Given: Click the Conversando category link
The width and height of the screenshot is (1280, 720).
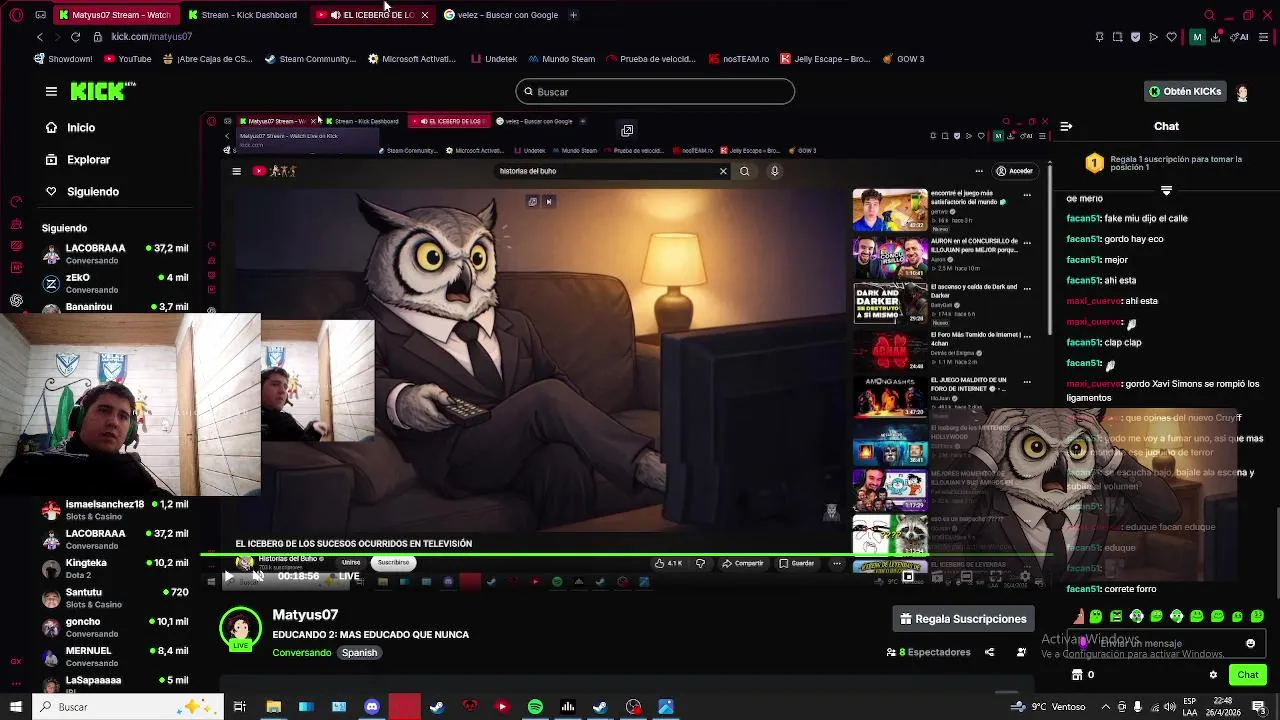Looking at the screenshot, I should tap(302, 653).
